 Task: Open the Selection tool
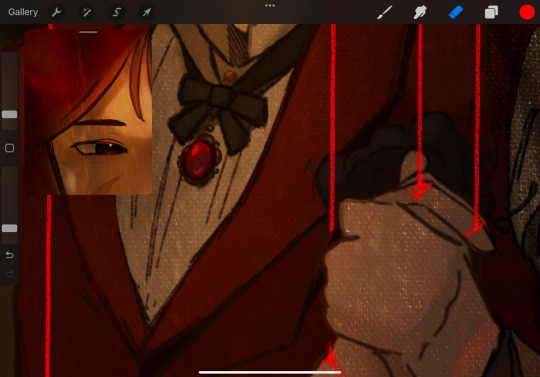(x=117, y=12)
